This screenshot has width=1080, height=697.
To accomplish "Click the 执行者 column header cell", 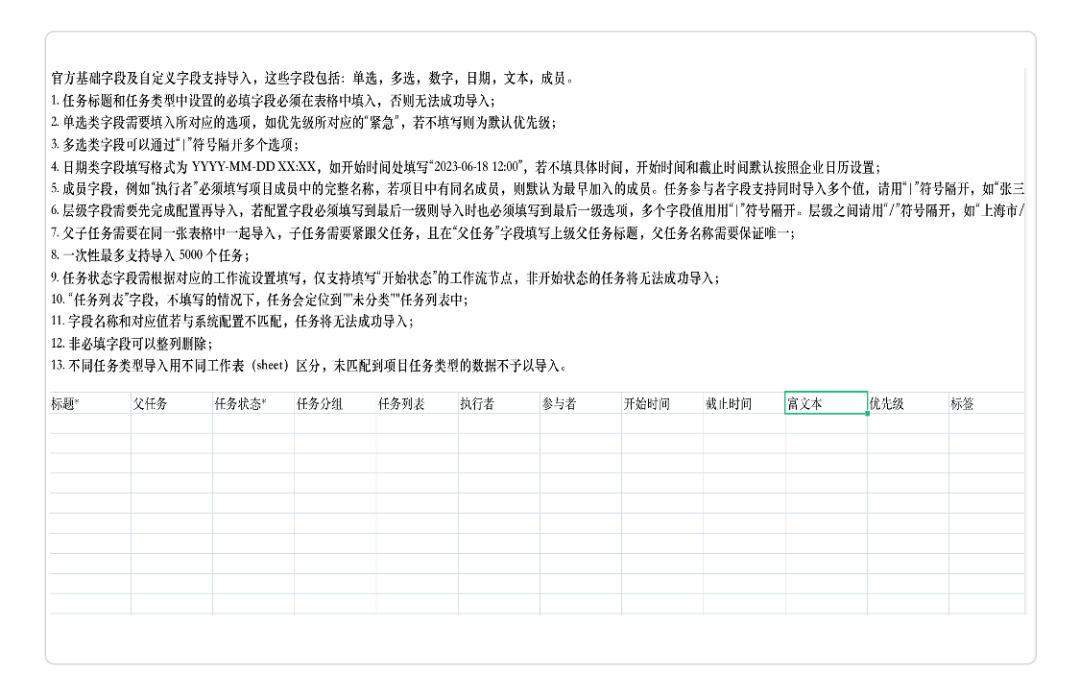I will (498, 404).
